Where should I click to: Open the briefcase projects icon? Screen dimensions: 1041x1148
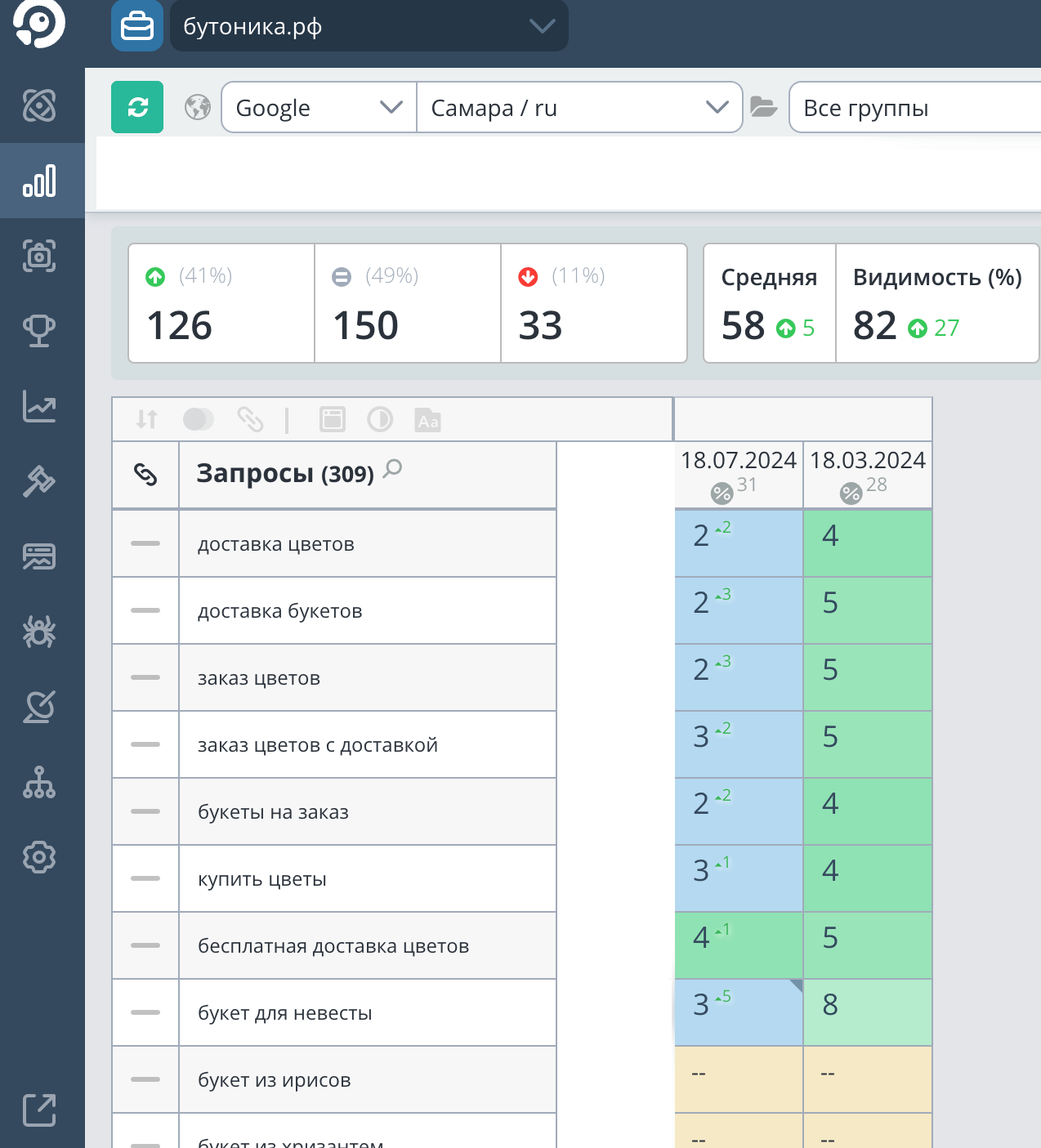point(137,27)
